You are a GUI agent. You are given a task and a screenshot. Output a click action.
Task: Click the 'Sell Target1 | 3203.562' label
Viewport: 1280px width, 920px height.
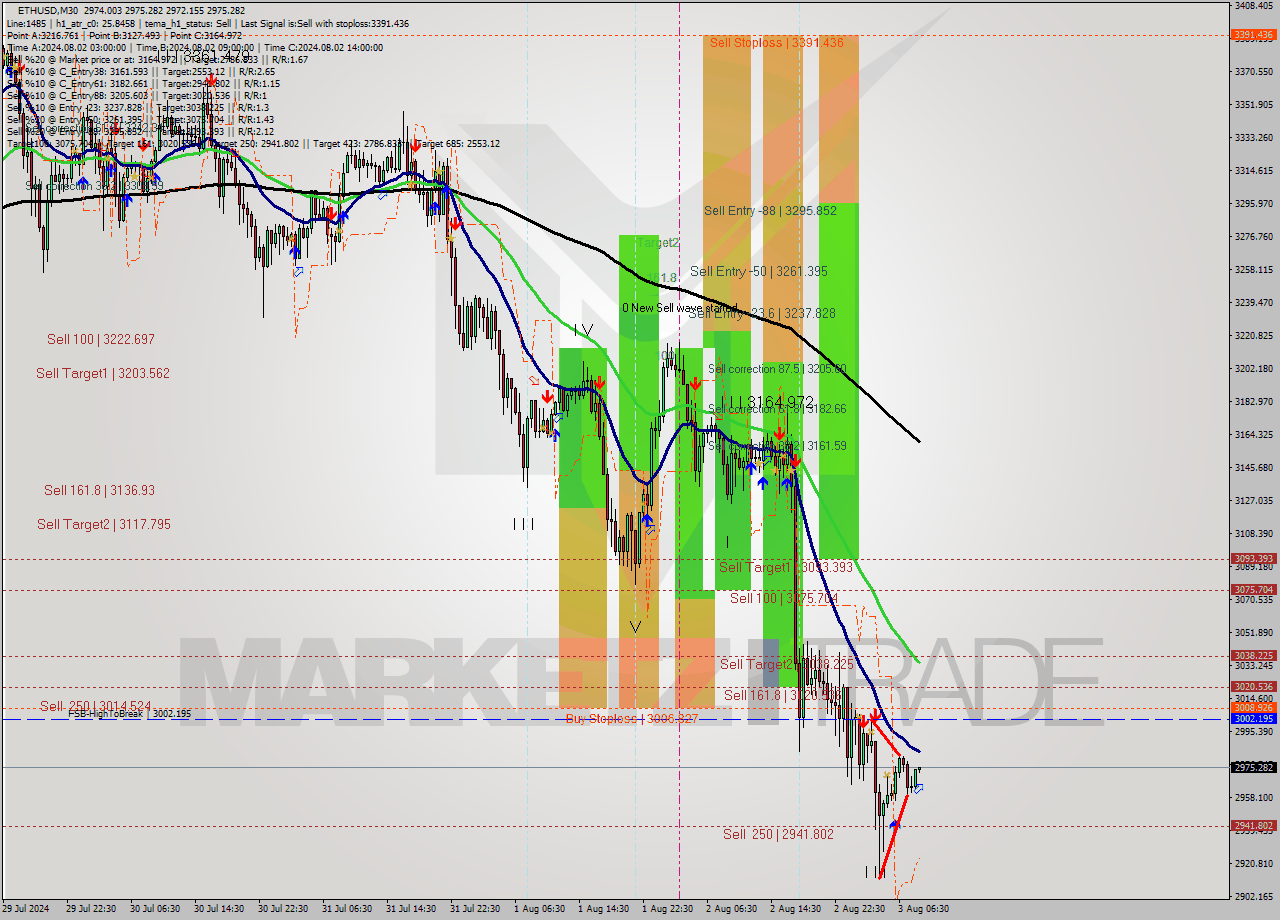tap(103, 373)
